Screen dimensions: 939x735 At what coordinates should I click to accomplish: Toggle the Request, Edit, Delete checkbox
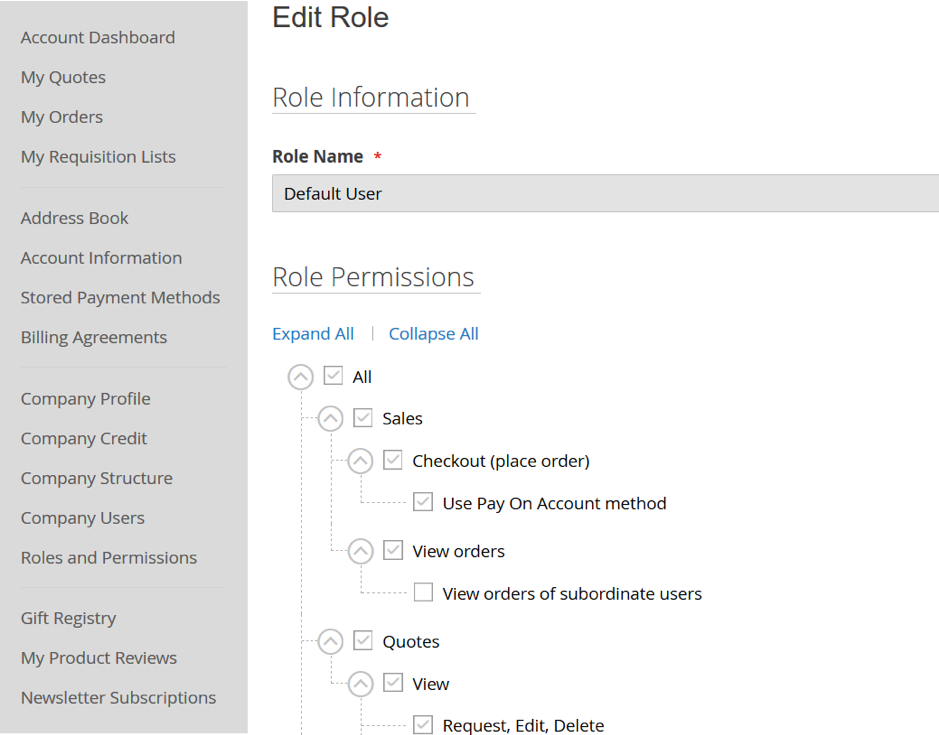click(x=423, y=724)
